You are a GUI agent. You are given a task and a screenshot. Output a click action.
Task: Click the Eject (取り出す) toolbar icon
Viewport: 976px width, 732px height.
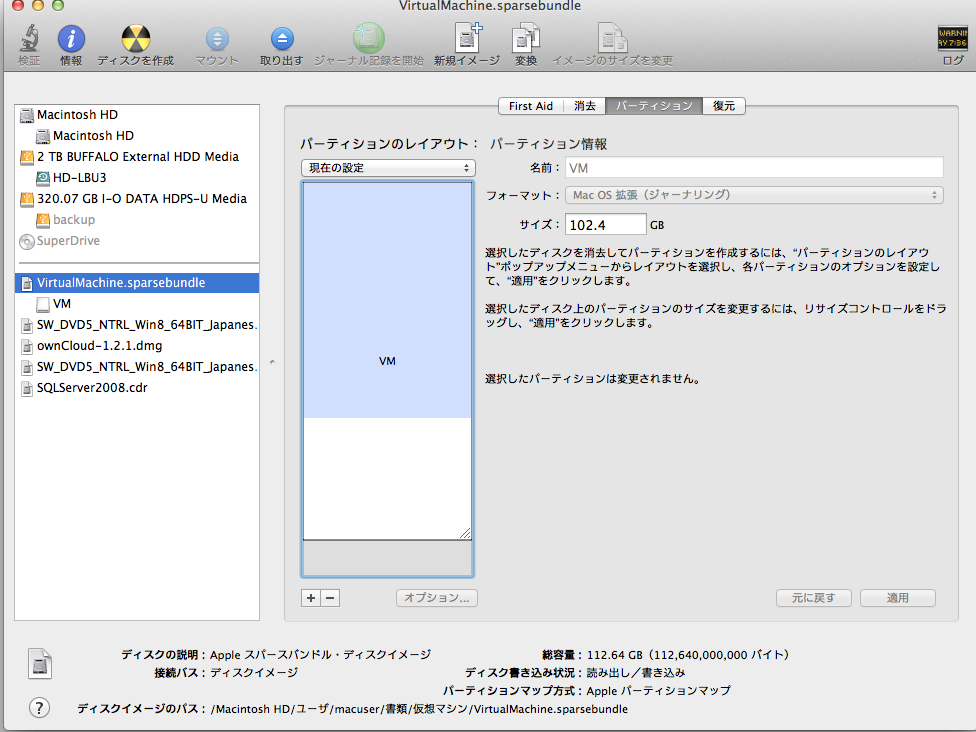click(282, 39)
